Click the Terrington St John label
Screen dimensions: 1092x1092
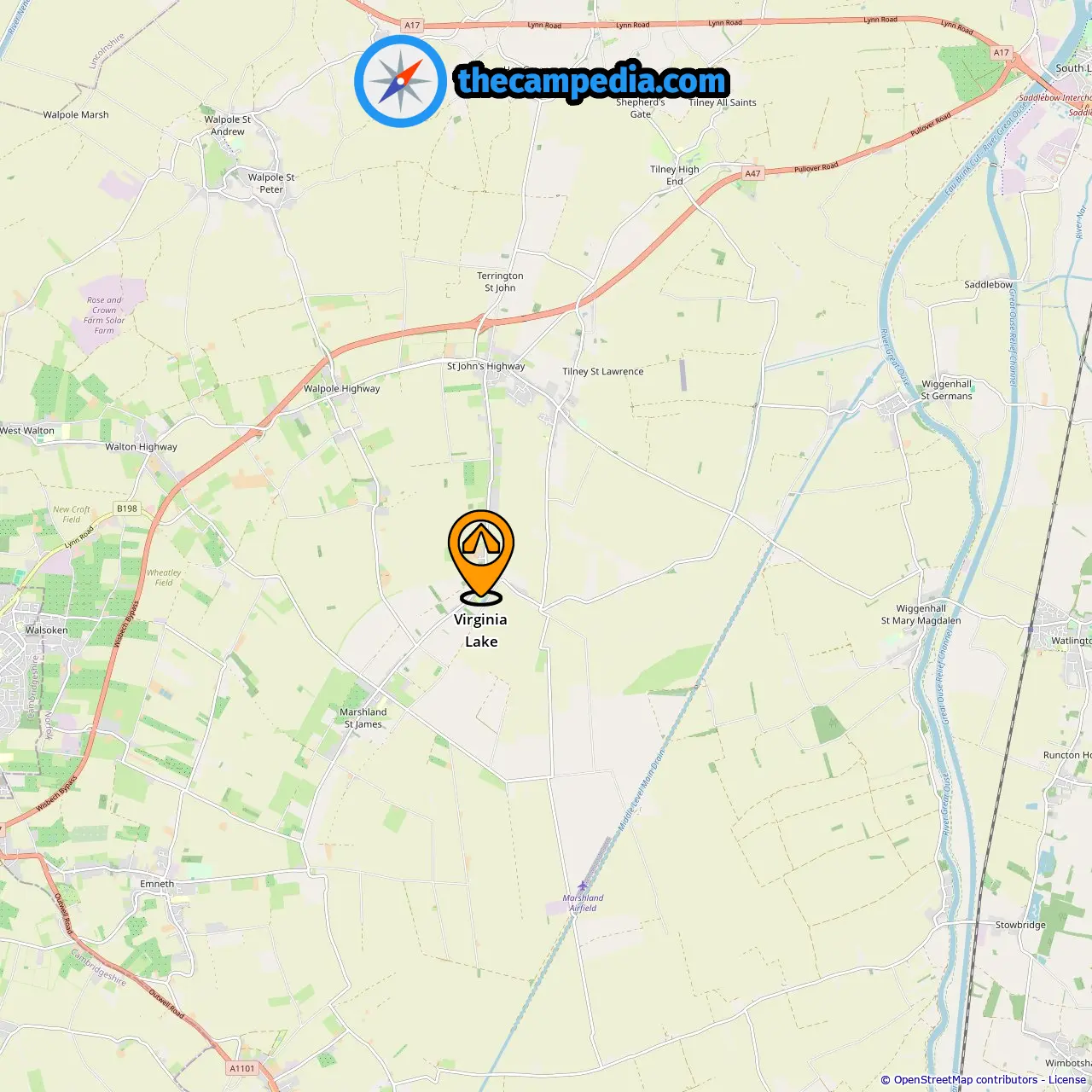(x=500, y=282)
